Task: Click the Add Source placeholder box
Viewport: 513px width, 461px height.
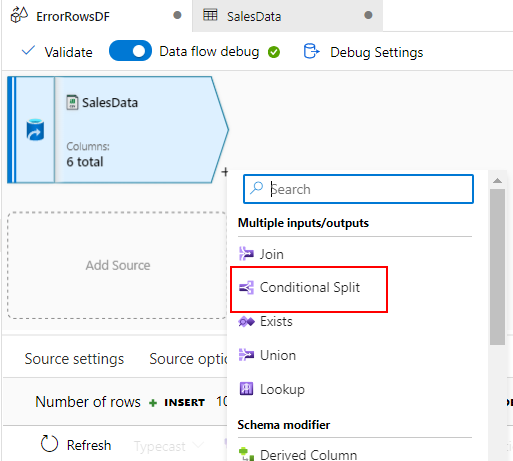Action: click(x=117, y=265)
